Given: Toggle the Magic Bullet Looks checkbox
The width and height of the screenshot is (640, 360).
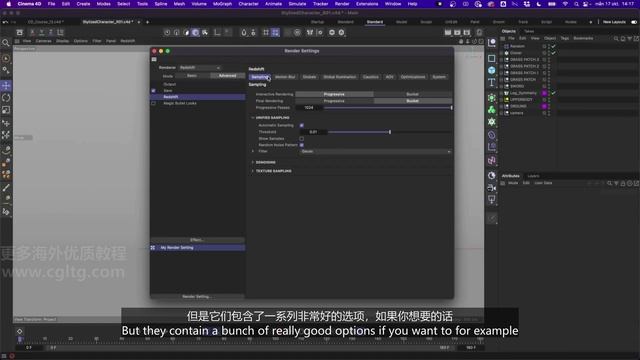Looking at the screenshot, I should click(154, 103).
